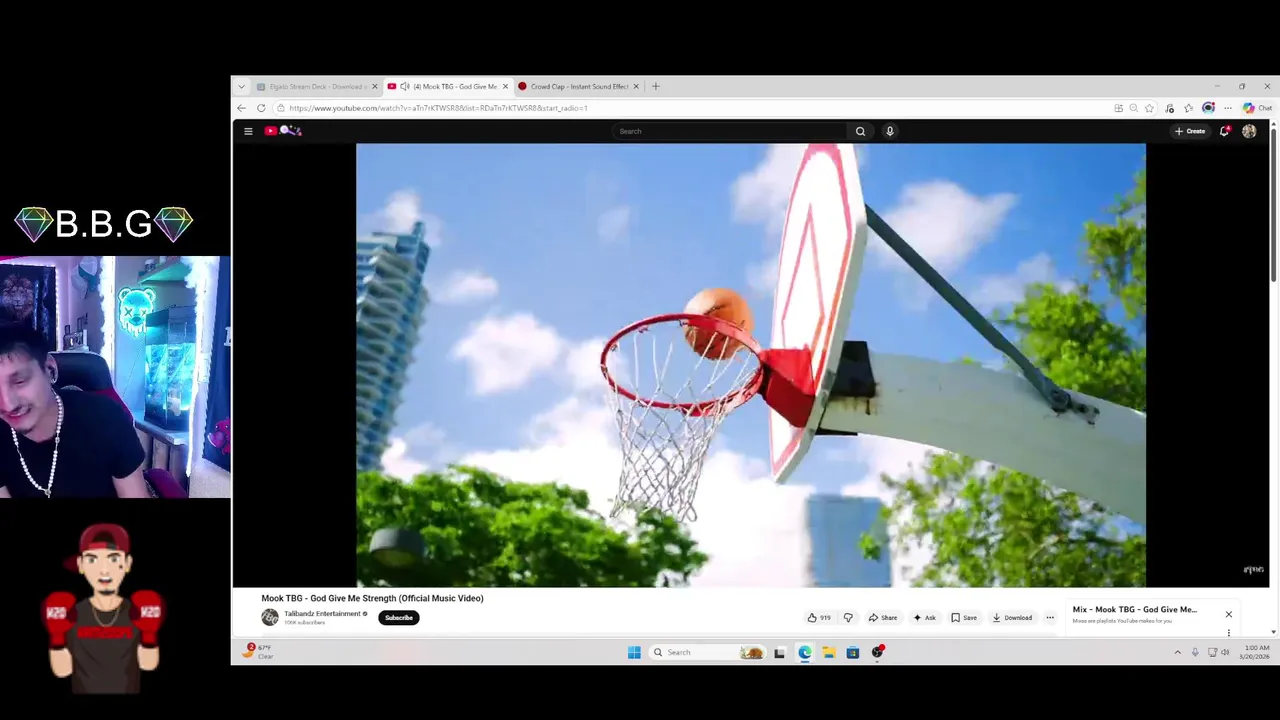This screenshot has height=720, width=1280.
Task: Open the Talibandz Entertainment channel name link
Action: click(322, 614)
